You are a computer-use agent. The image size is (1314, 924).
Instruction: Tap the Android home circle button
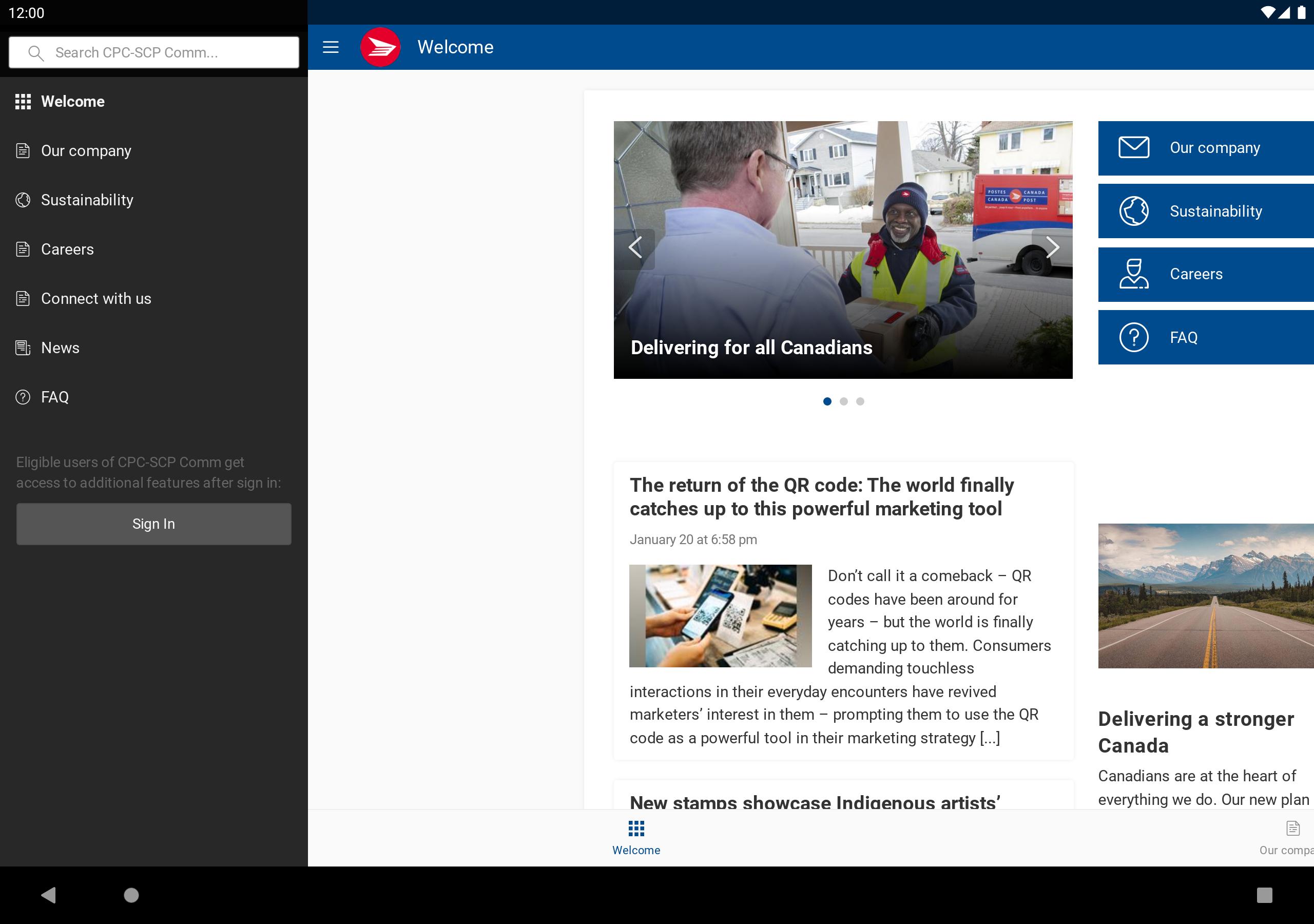click(x=131, y=895)
